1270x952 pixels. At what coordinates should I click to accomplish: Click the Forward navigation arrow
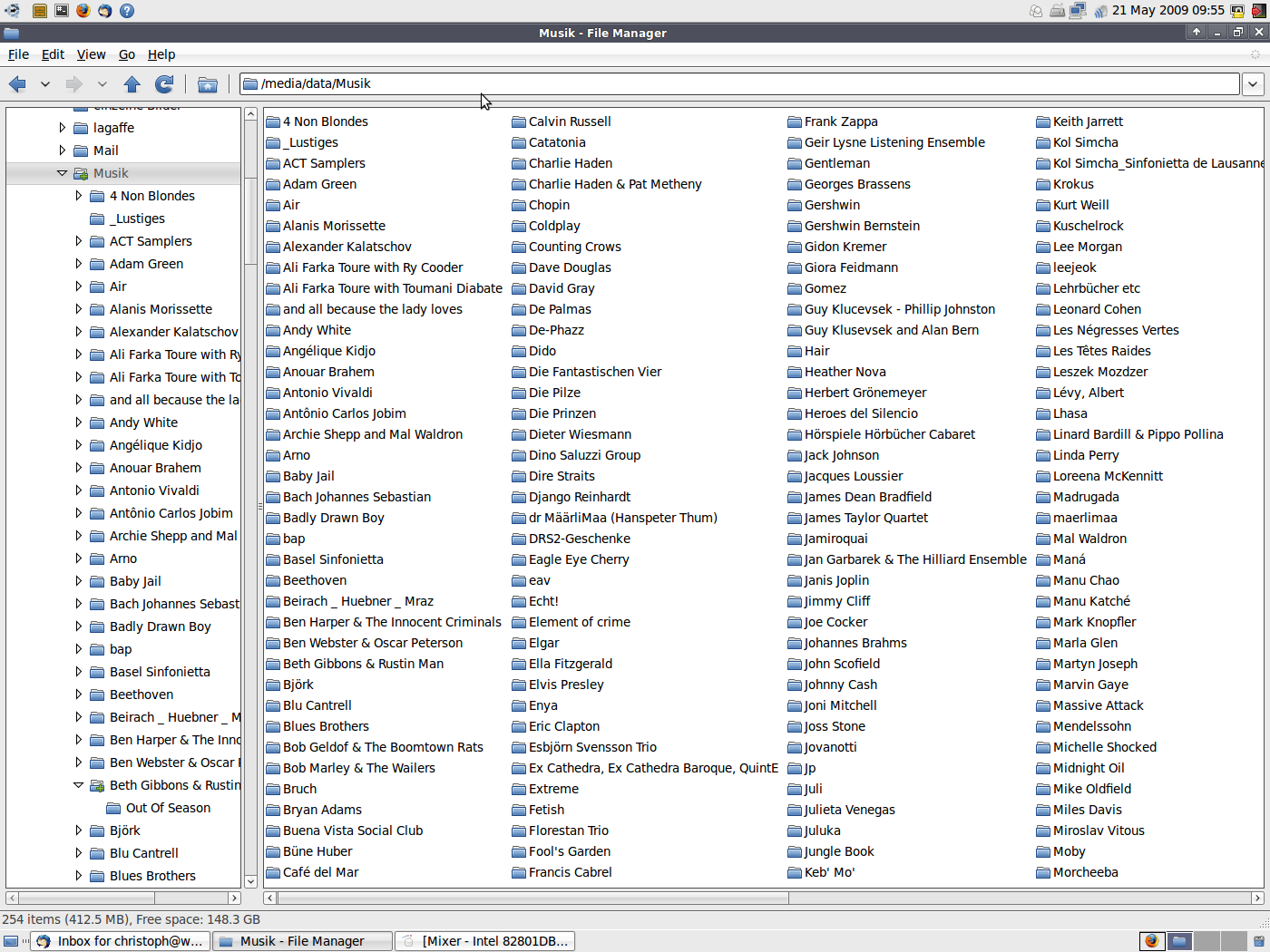73,84
